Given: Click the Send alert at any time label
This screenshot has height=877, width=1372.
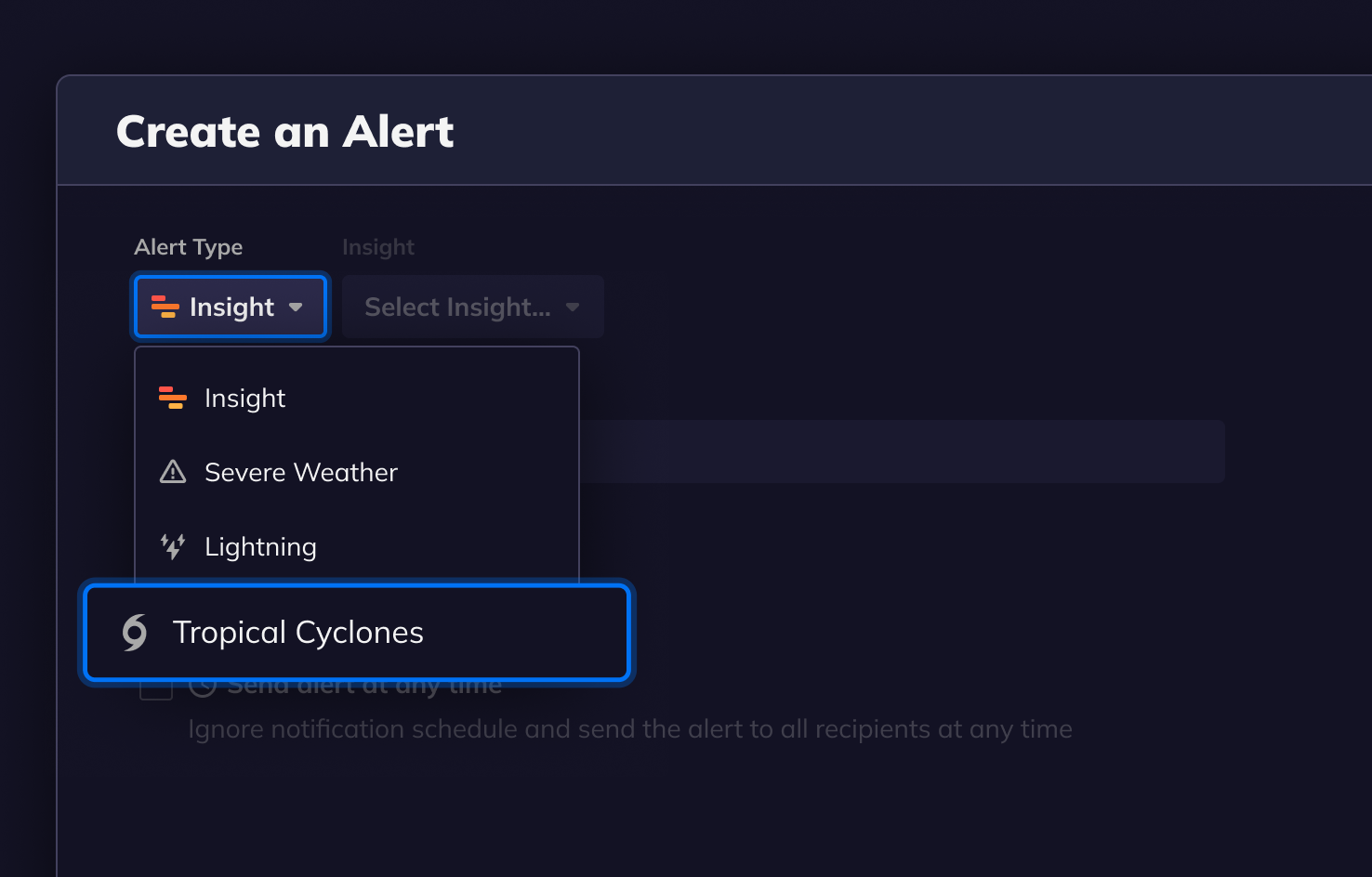Looking at the screenshot, I should (x=364, y=690).
